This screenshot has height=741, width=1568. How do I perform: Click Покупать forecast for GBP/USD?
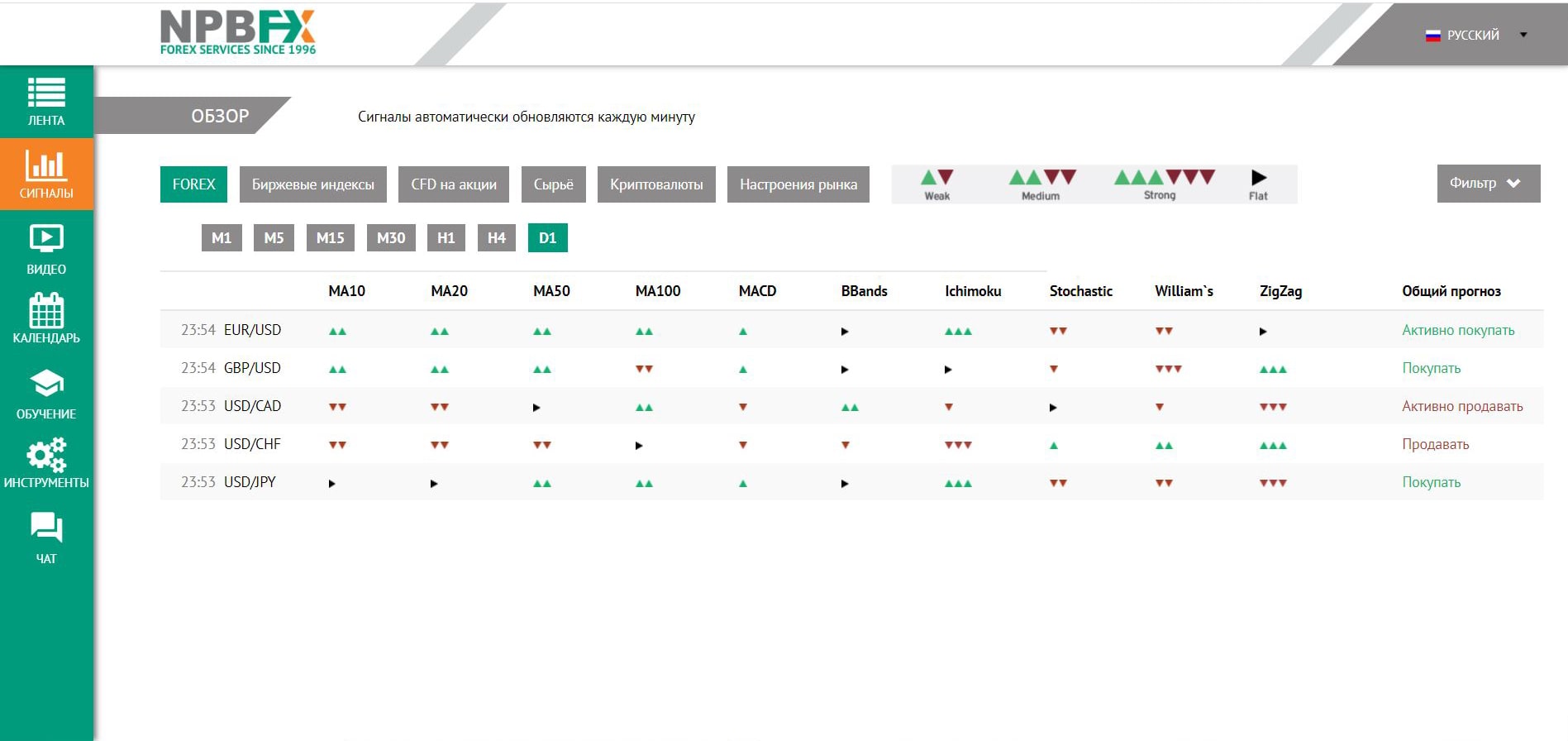(x=1432, y=368)
